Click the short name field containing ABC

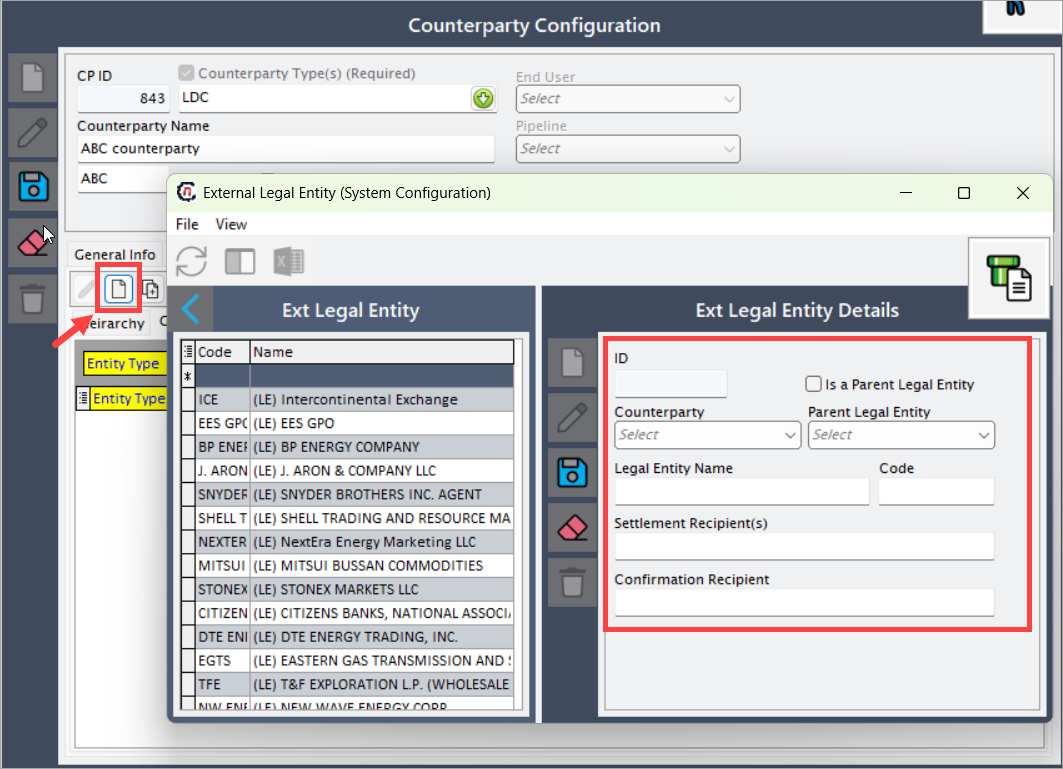[x=123, y=179]
